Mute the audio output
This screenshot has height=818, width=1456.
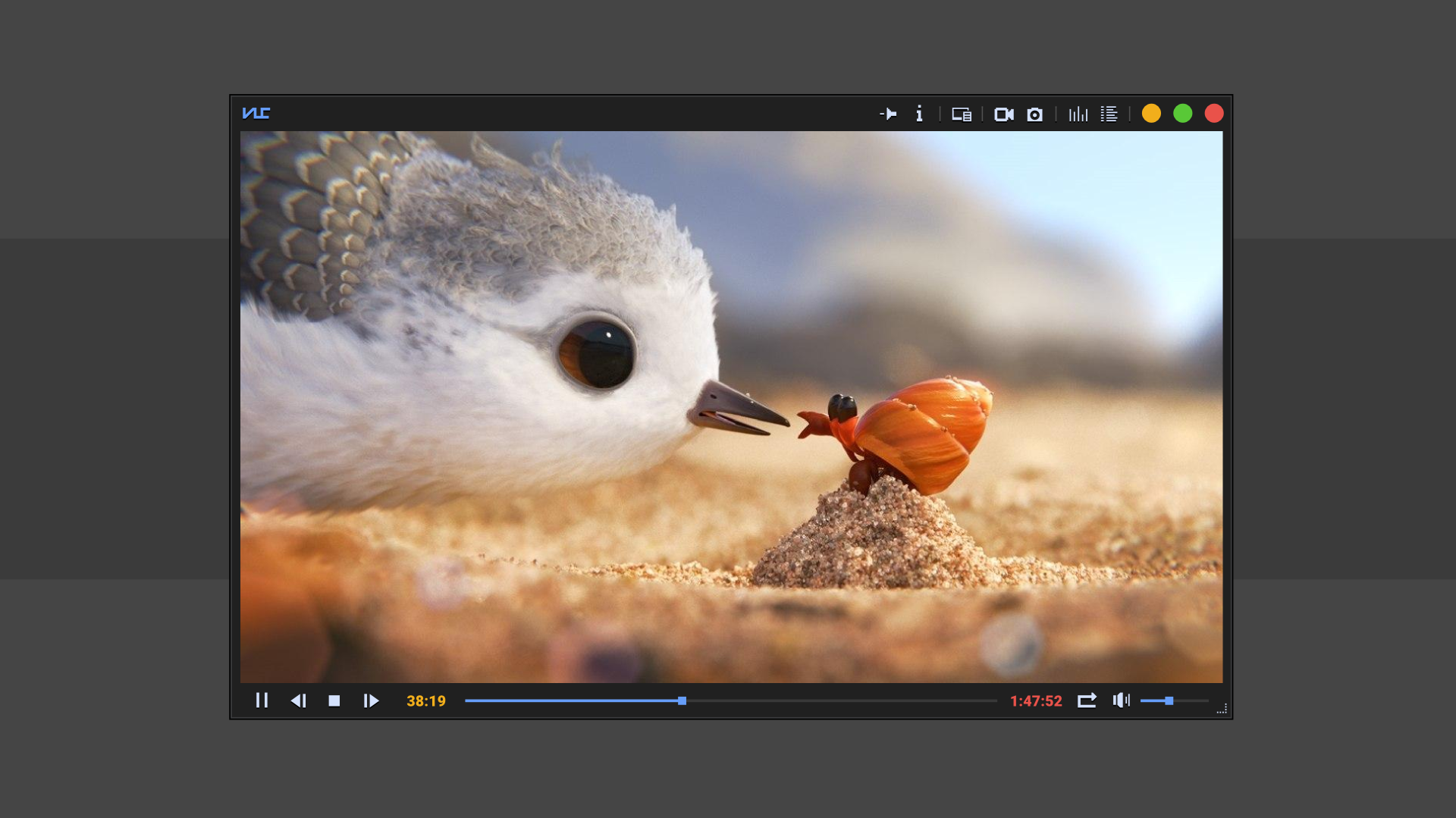tap(1120, 700)
